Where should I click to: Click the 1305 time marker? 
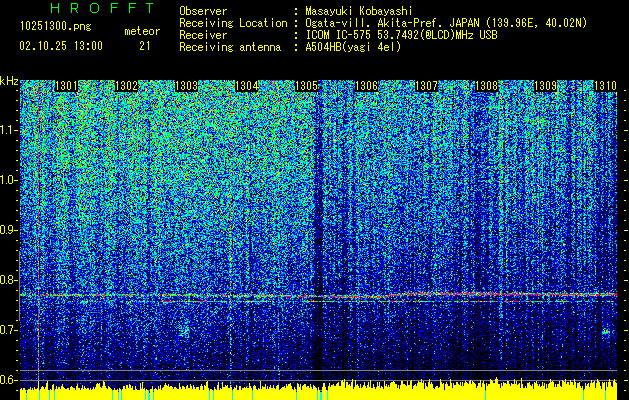[306, 86]
